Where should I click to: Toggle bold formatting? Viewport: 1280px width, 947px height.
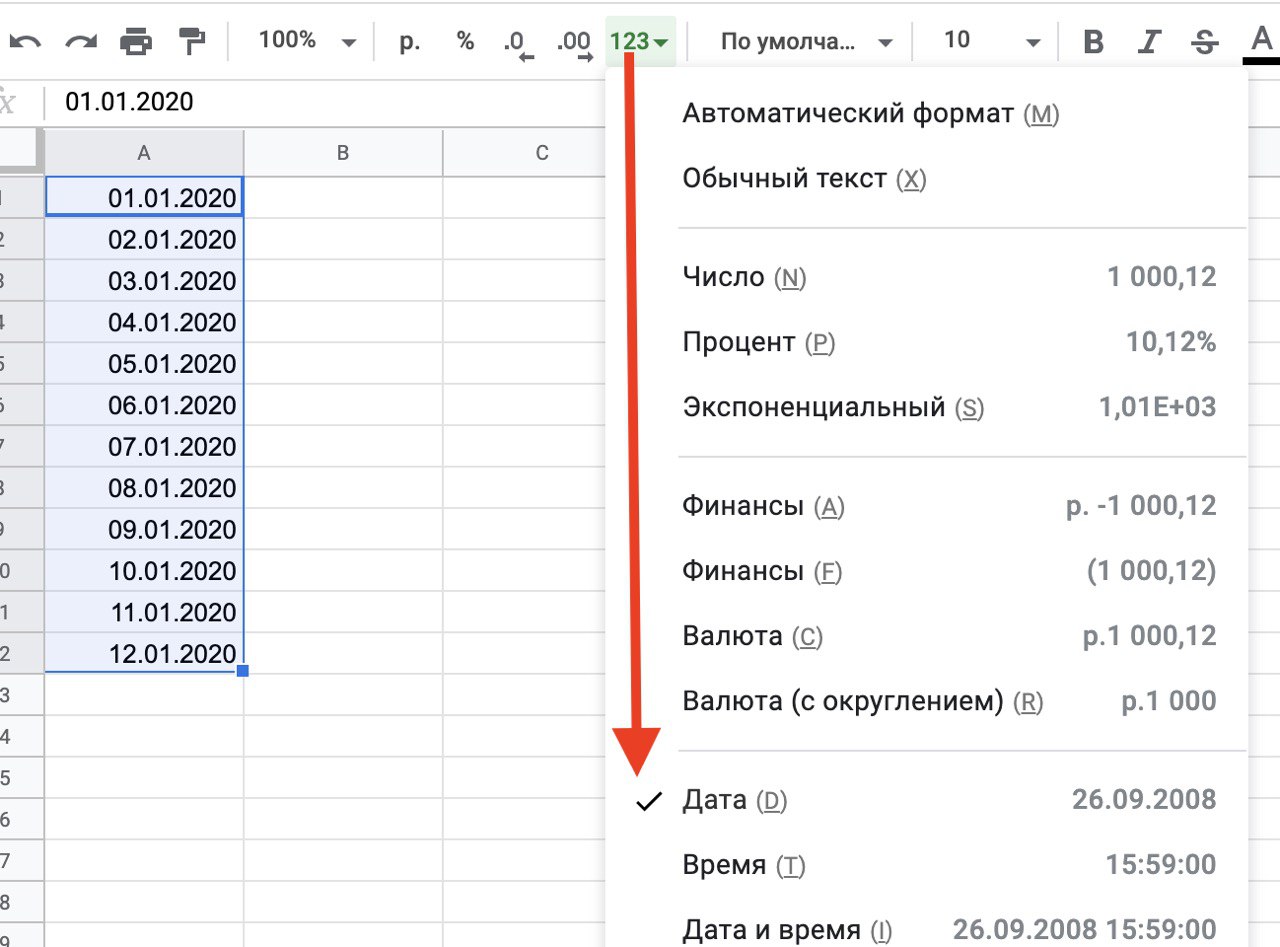[x=1094, y=42]
